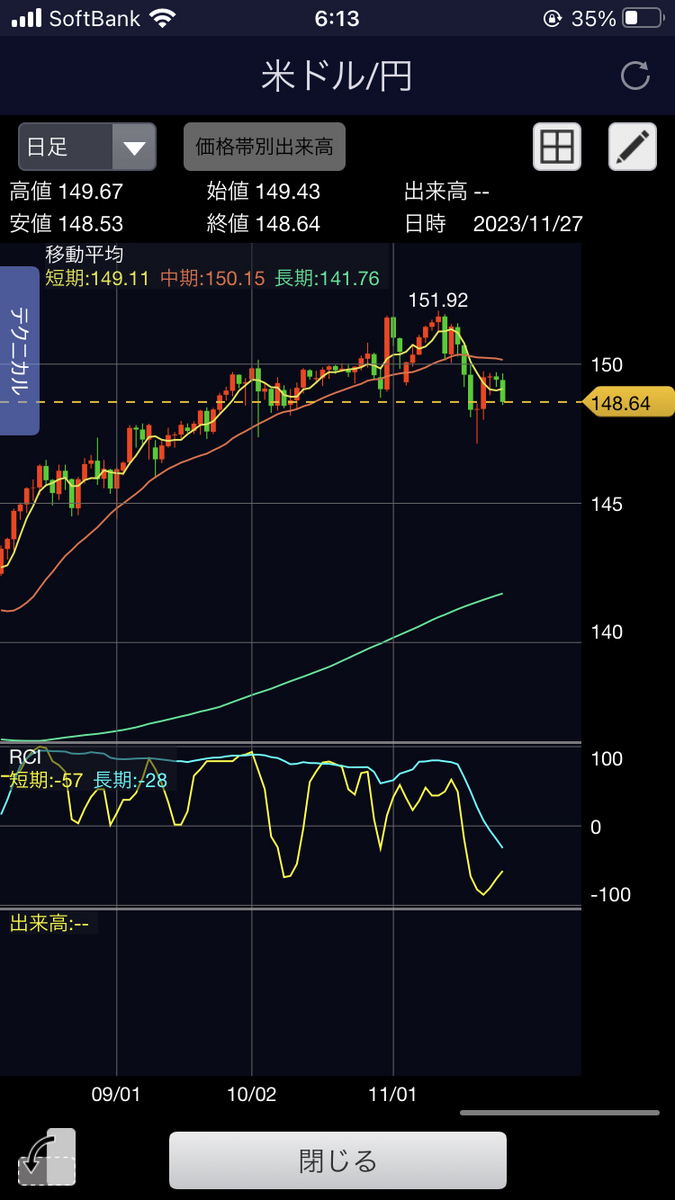
Task: Tap the 閉じる button
Action: coord(338,1161)
